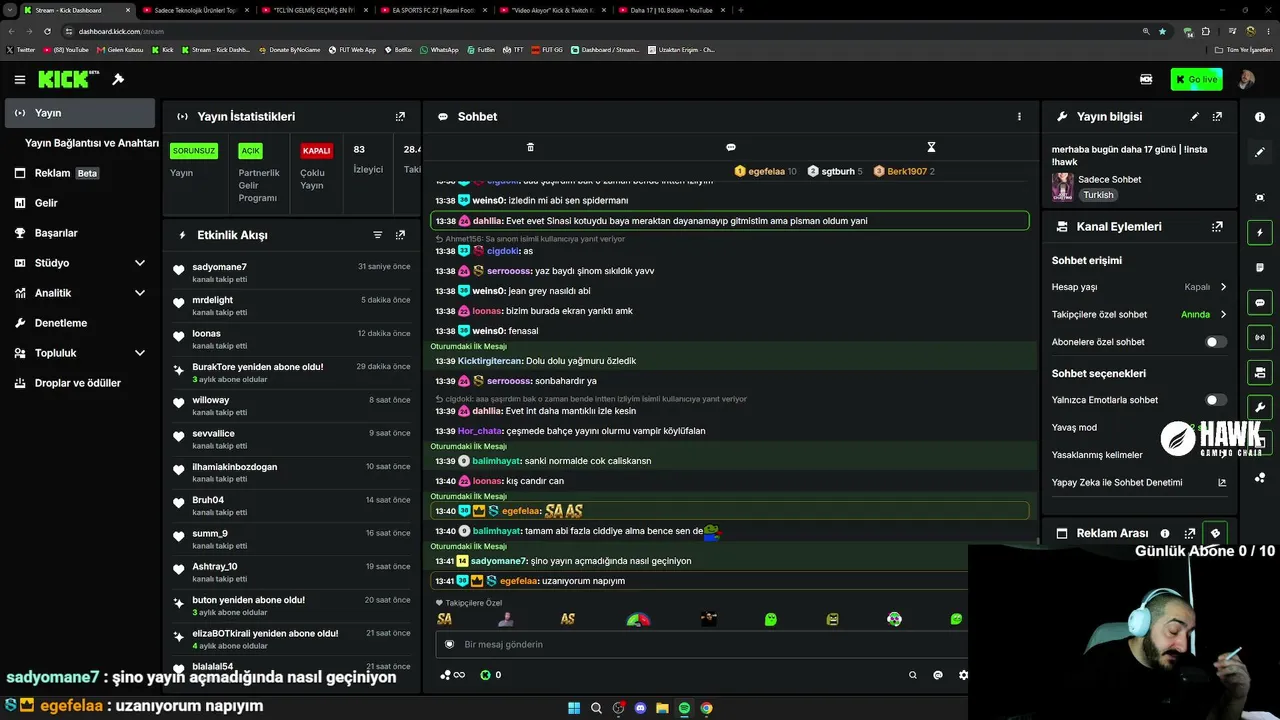Open Takipçilere özel sohbet setting chevron
This screenshot has height=720, width=1280.
tap(1223, 314)
